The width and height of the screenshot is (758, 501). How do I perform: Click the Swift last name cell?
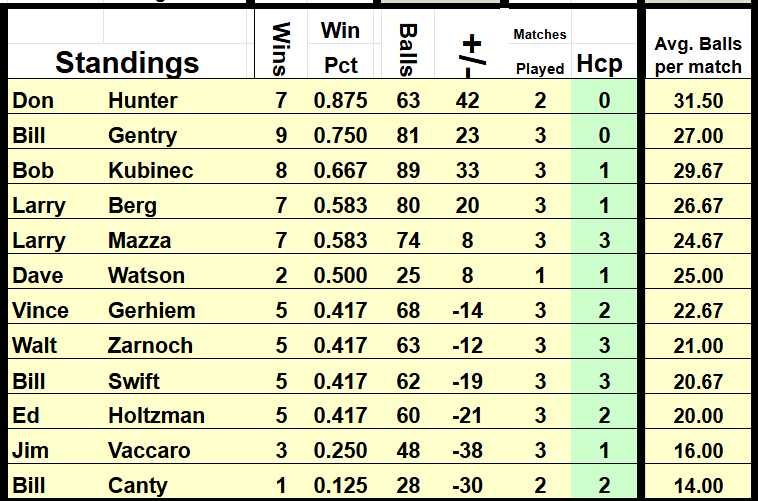coord(134,381)
